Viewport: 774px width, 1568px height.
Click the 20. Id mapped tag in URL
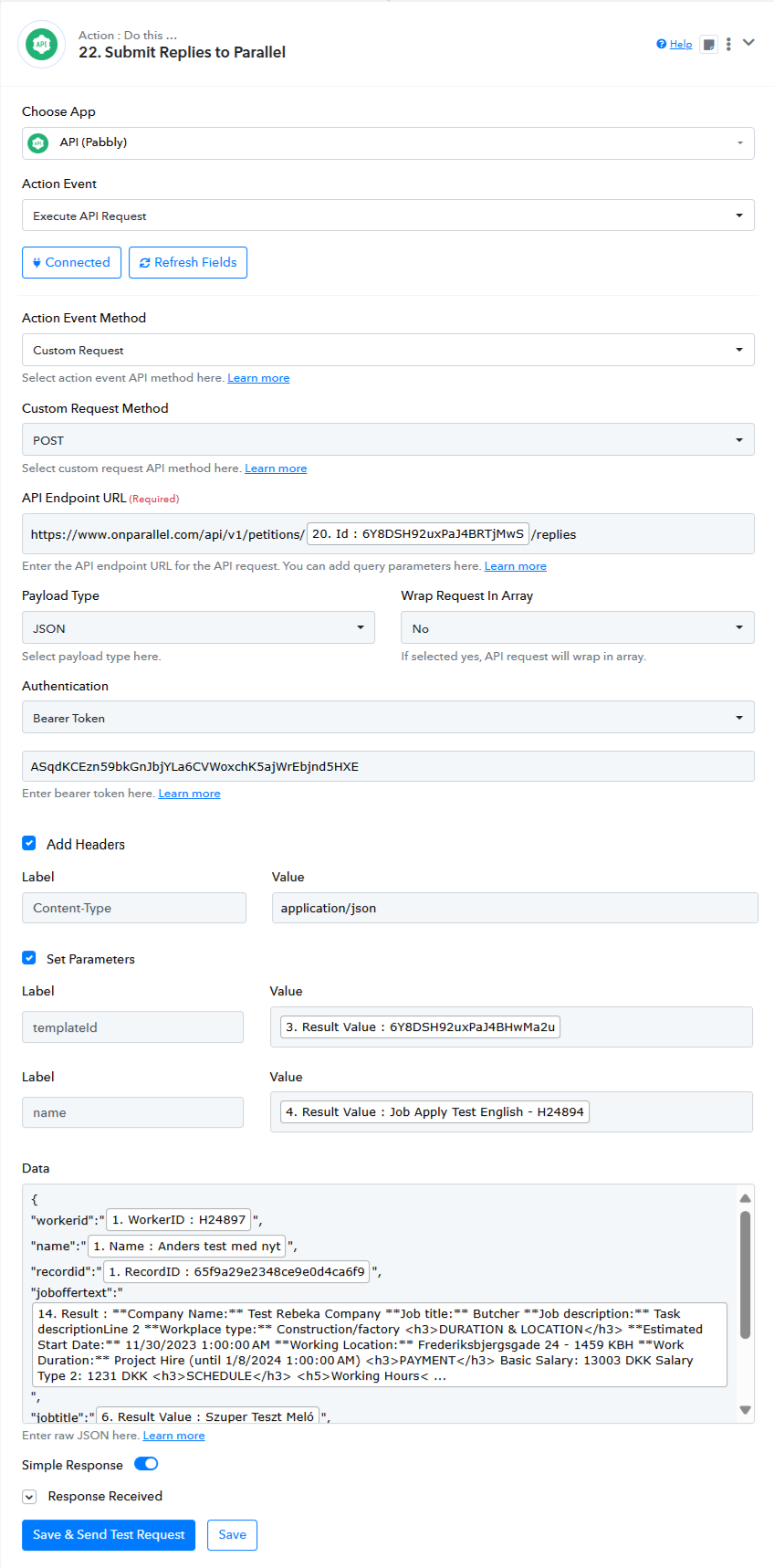(x=418, y=533)
